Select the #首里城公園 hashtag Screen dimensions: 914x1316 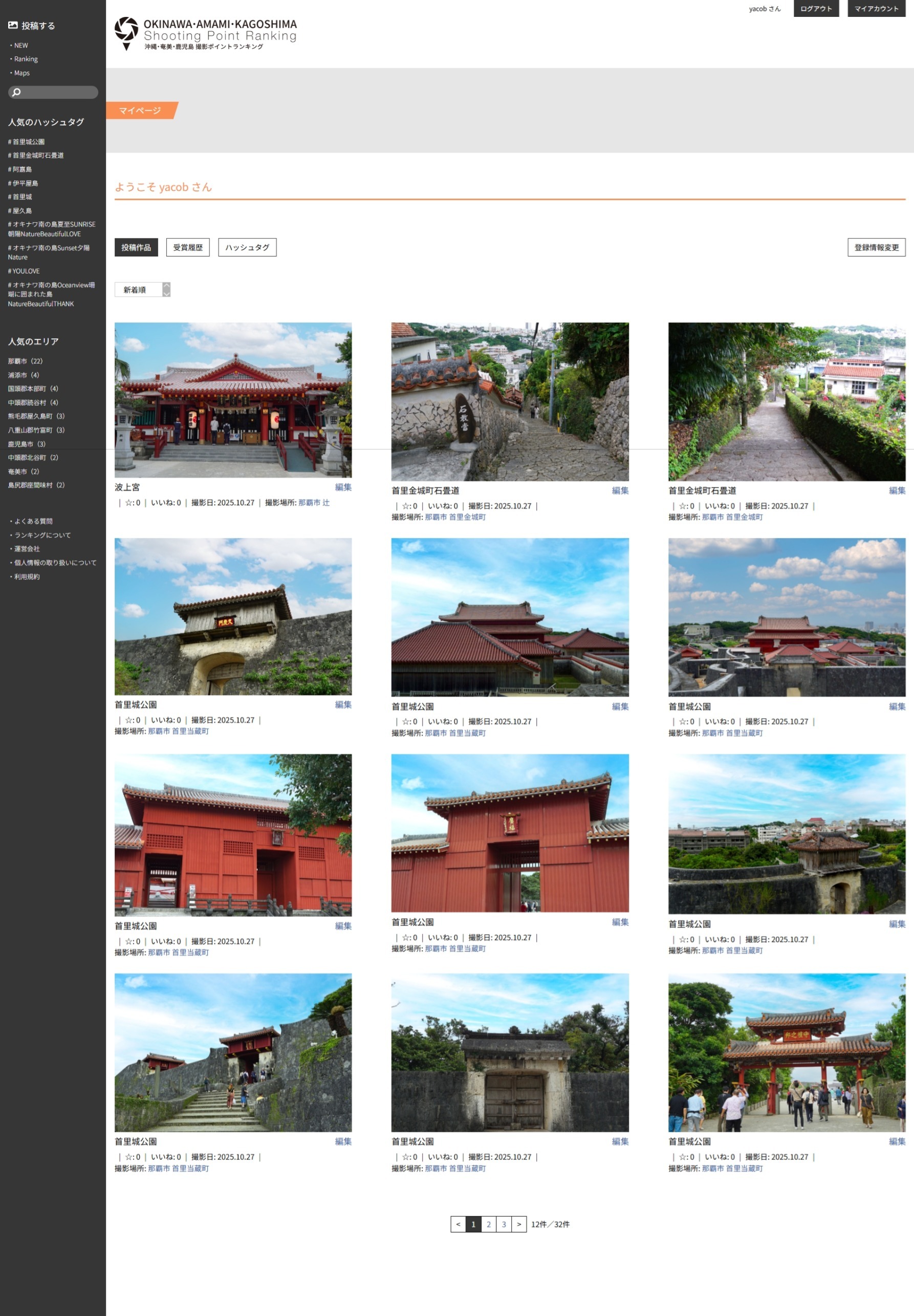26,141
